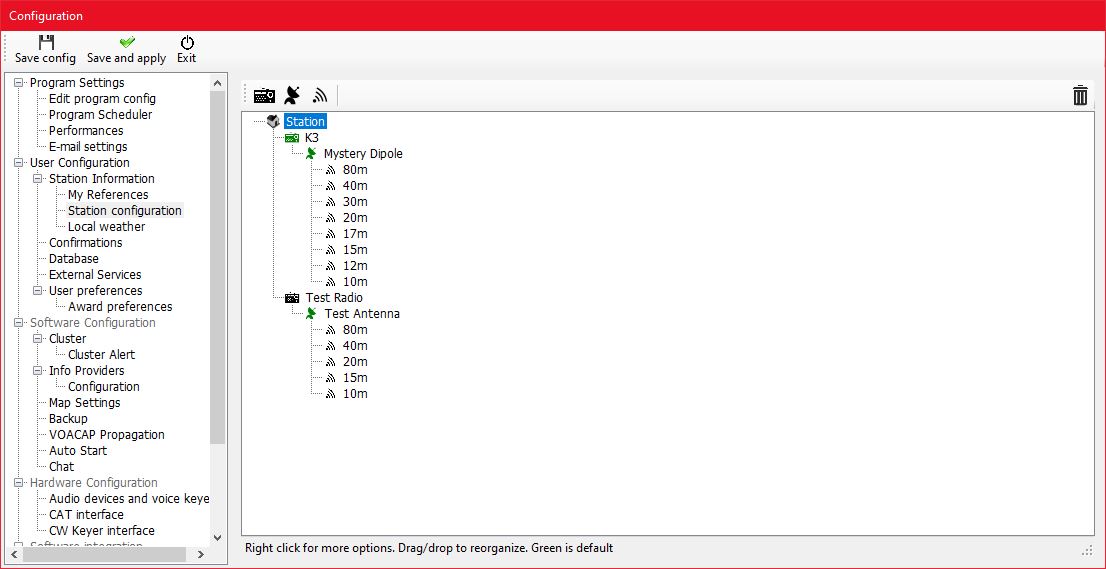Screen dimensions: 1106x569
Task: Collapse the Info Providers node
Action: point(37,370)
